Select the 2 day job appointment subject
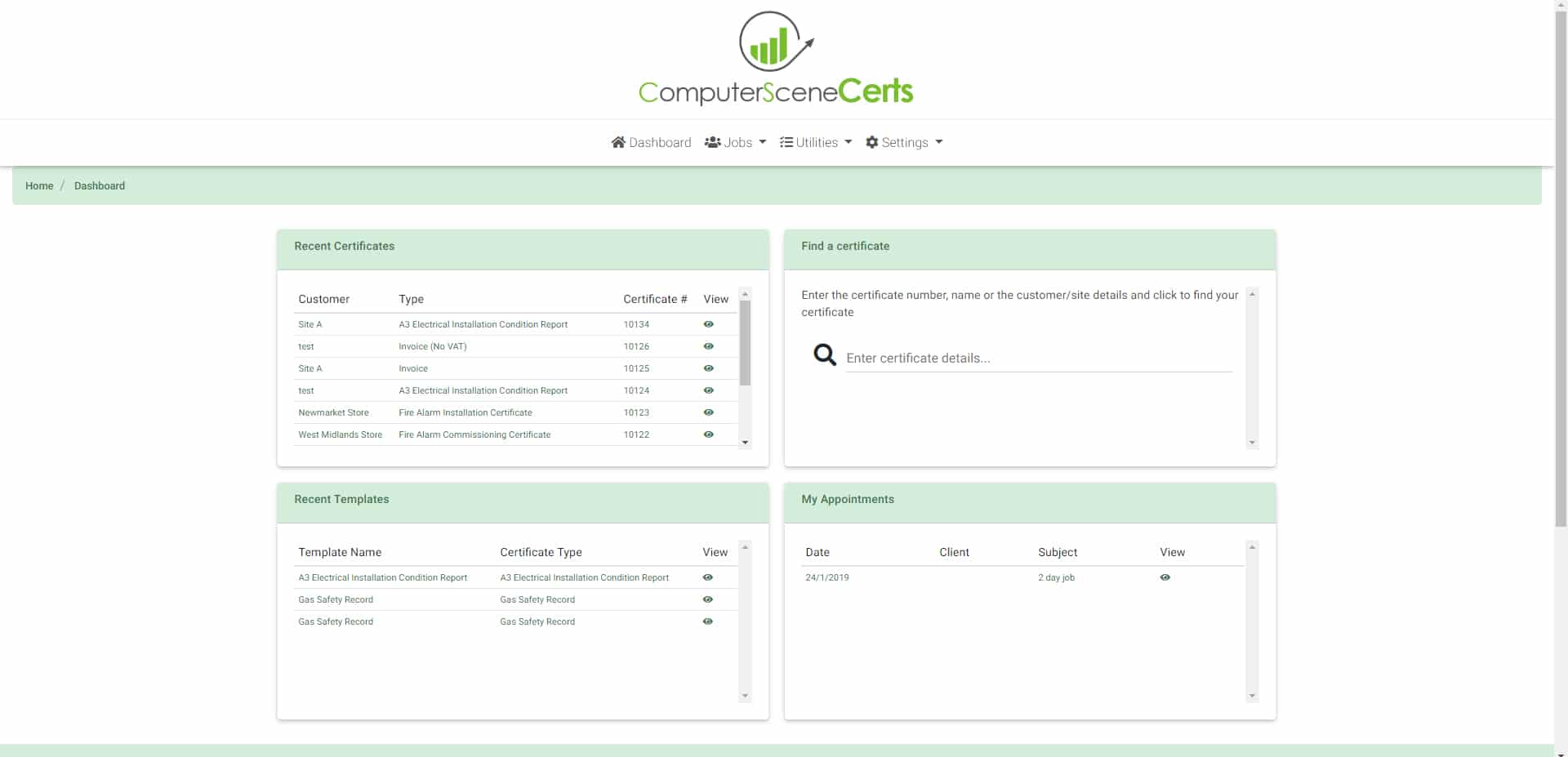The height and width of the screenshot is (757, 1568). point(1056,577)
